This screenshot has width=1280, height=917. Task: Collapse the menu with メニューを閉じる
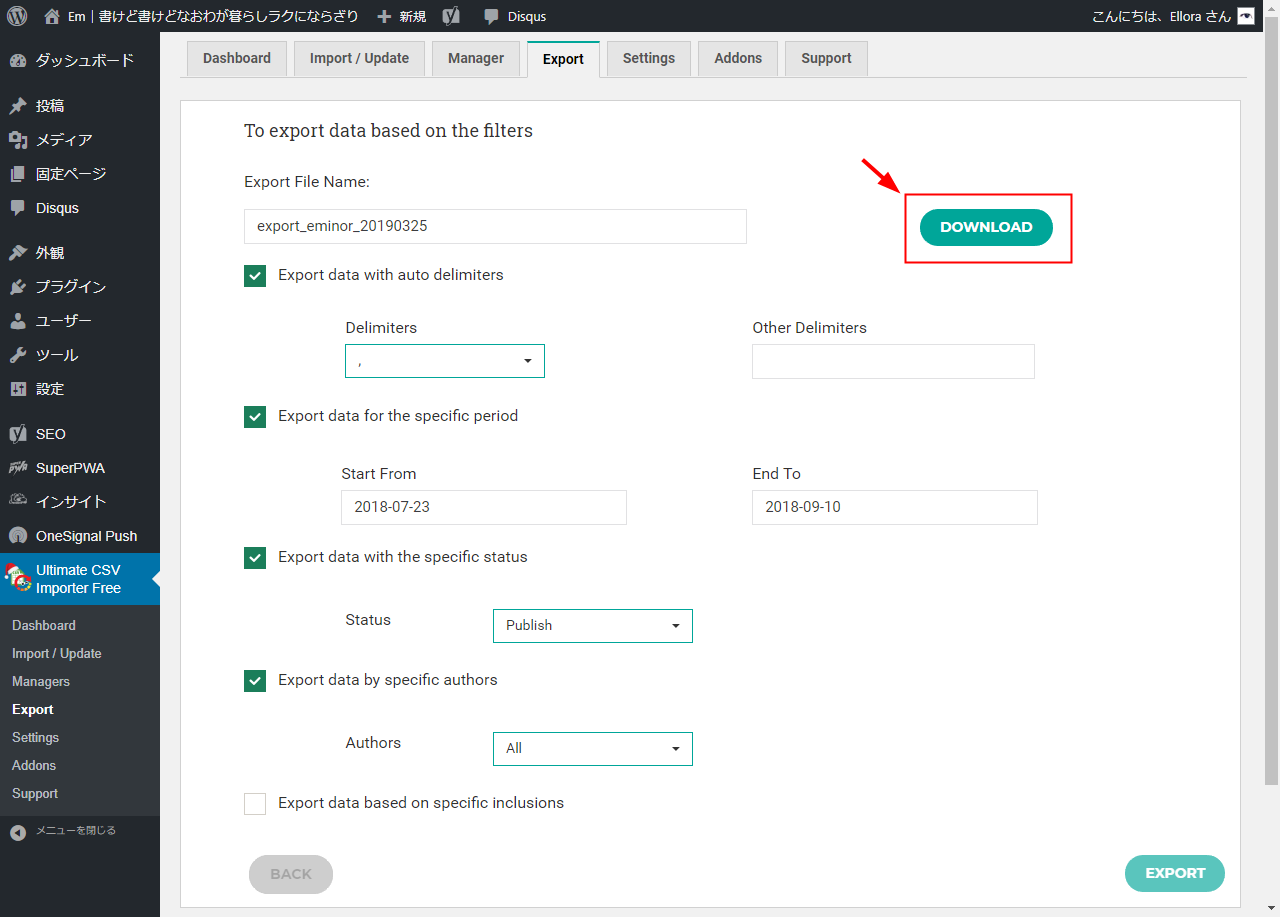coord(80,831)
